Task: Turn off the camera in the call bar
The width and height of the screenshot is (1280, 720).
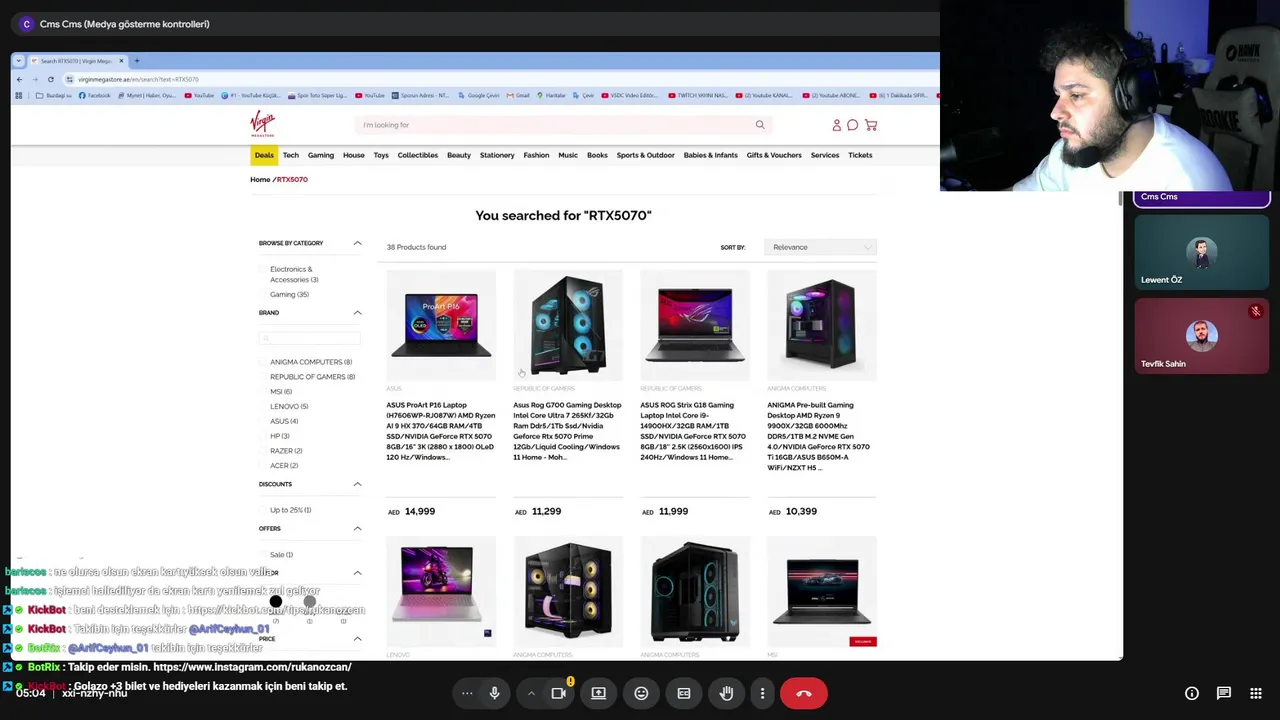Action: pyautogui.click(x=558, y=693)
